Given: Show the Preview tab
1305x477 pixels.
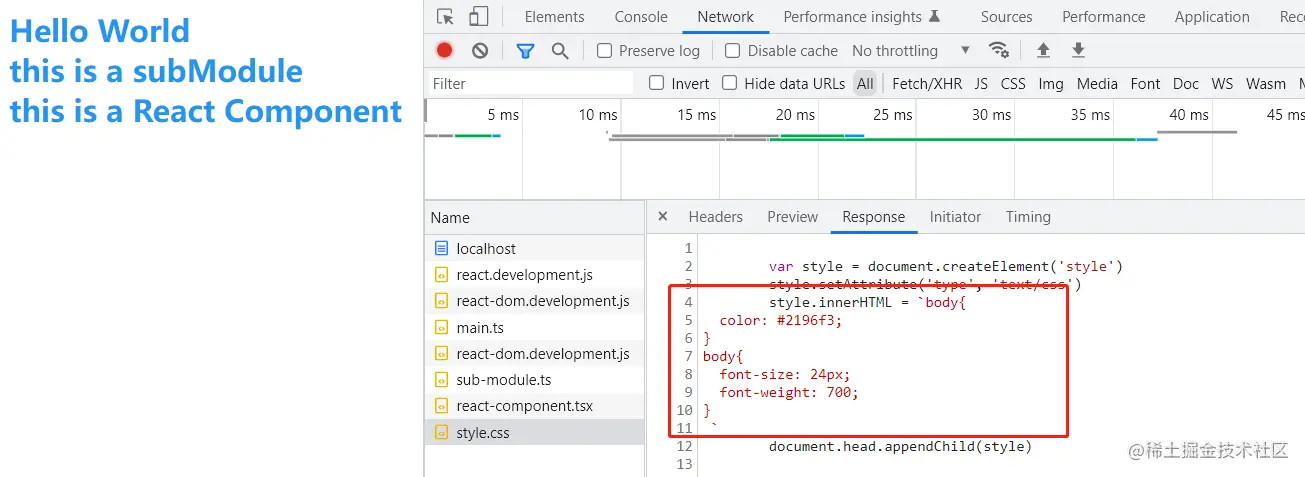Looking at the screenshot, I should click(x=792, y=217).
